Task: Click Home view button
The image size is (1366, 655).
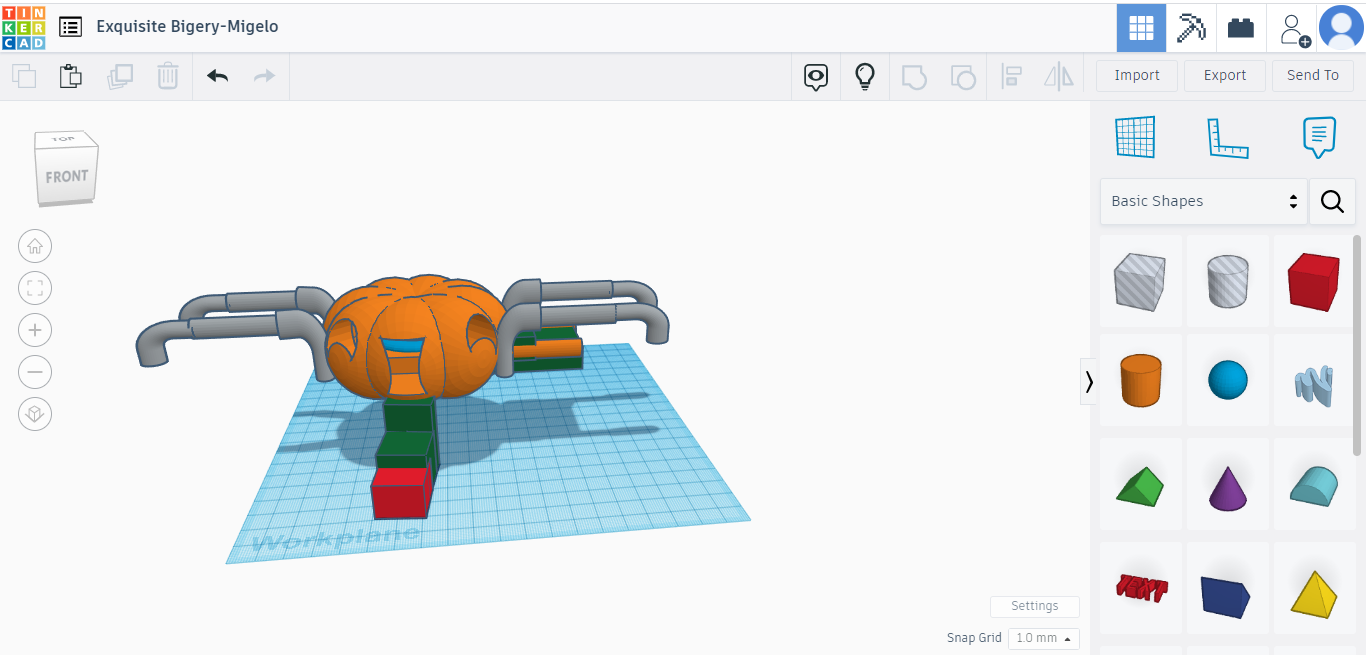Action: pyautogui.click(x=35, y=246)
